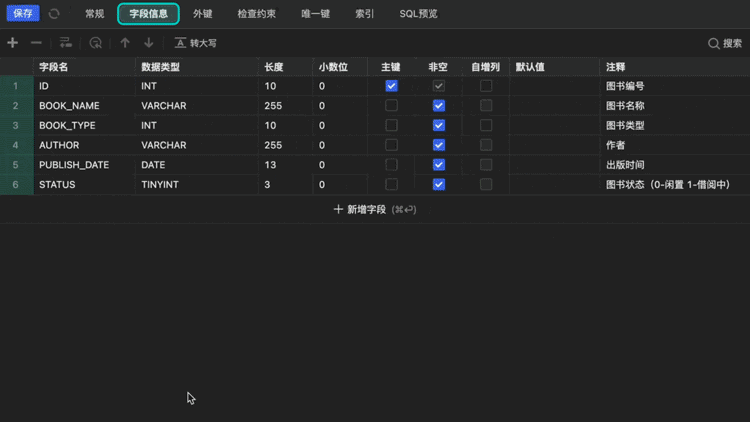Click the comment 图书名称

pos(625,106)
